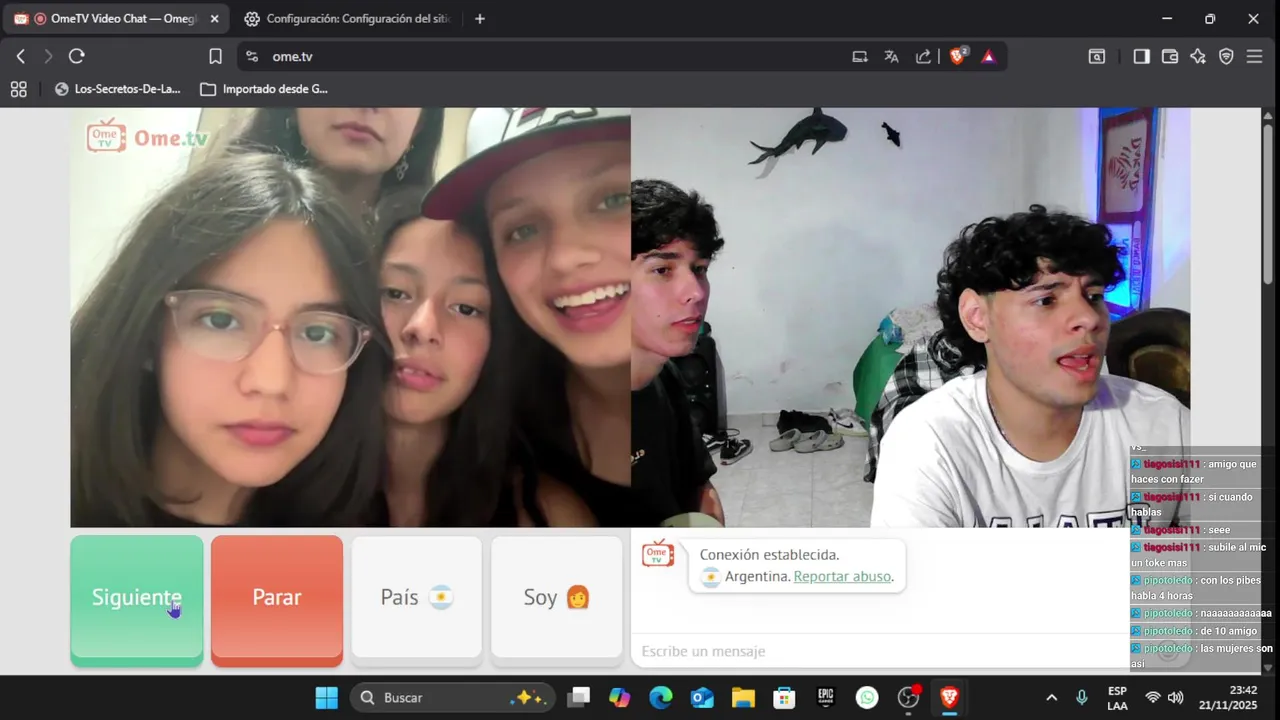
Task: View site information icon
Action: click(252, 57)
